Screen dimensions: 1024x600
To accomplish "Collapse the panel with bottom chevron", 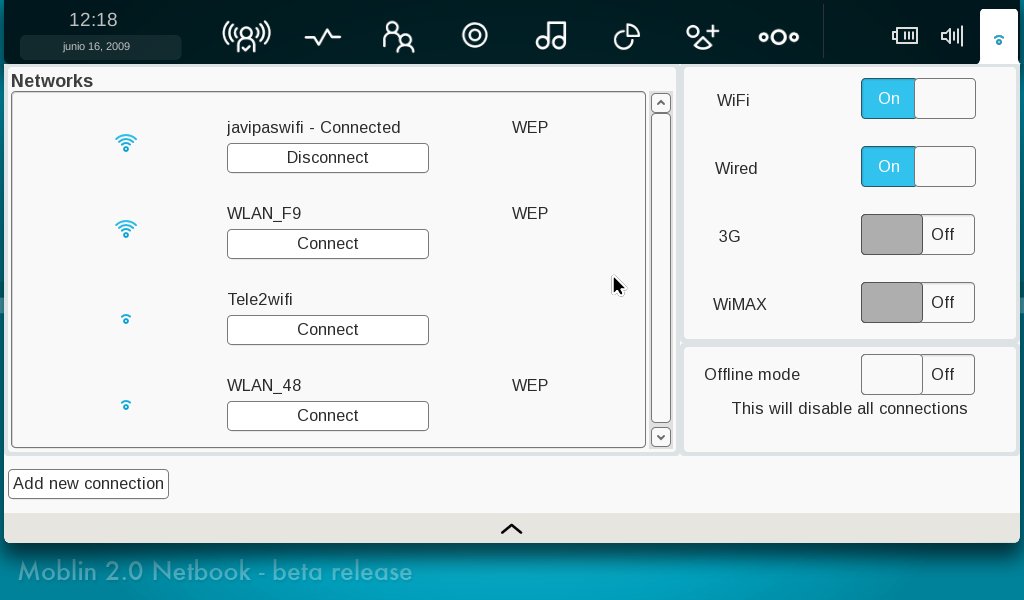I will pyautogui.click(x=511, y=528).
